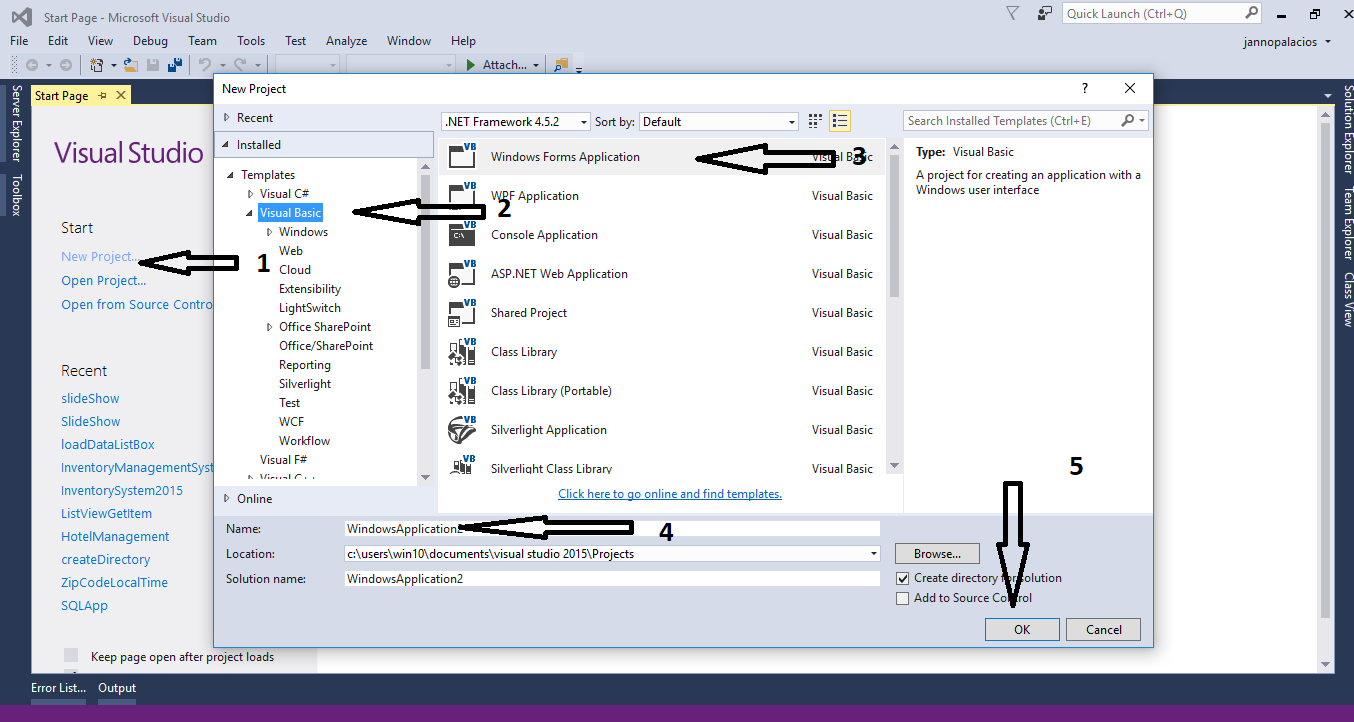Click inside the Solution name field
1354x722 pixels.
[612, 578]
